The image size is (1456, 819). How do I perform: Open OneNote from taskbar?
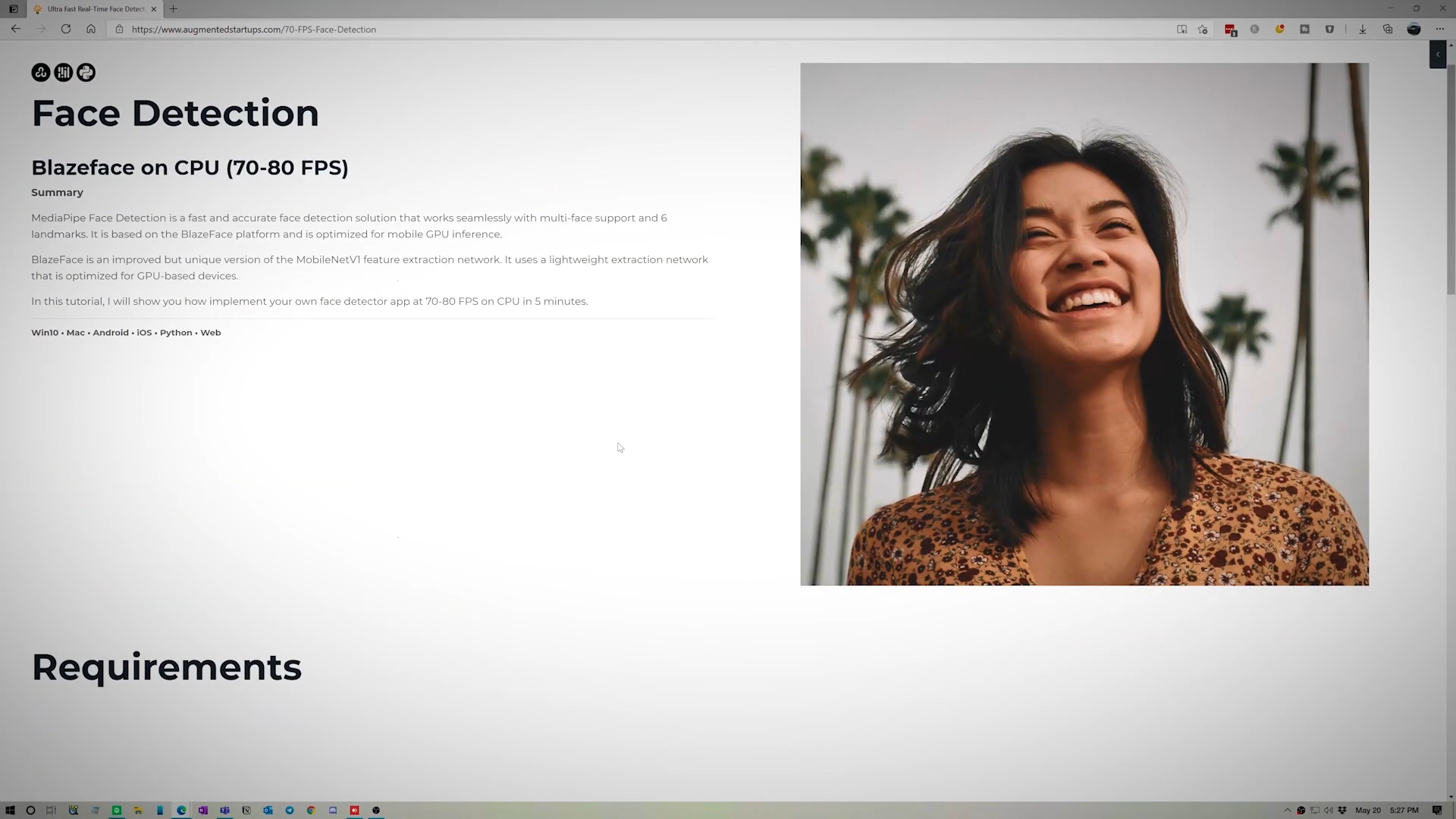[x=202, y=810]
